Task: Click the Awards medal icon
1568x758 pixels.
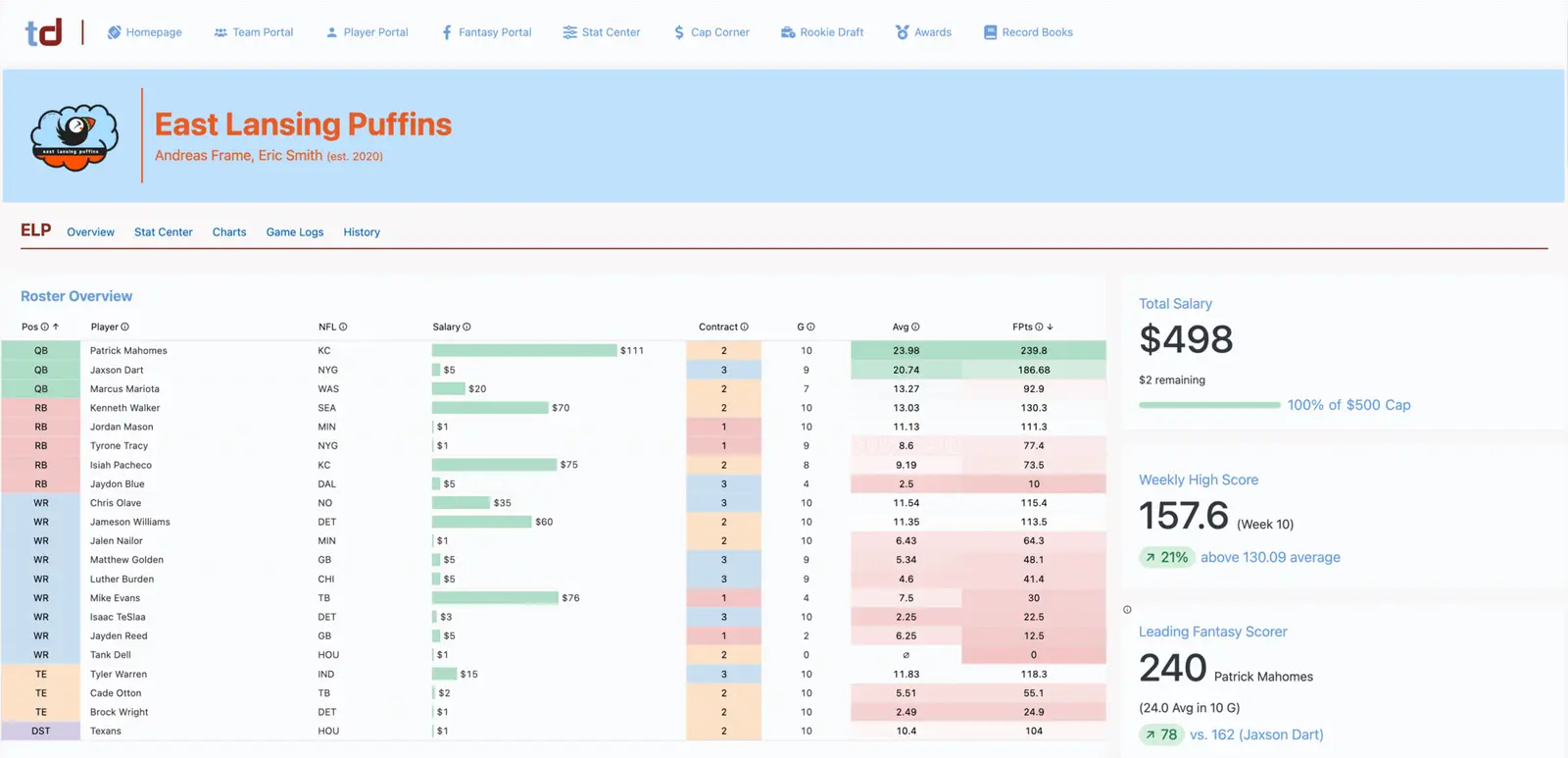Action: point(902,32)
